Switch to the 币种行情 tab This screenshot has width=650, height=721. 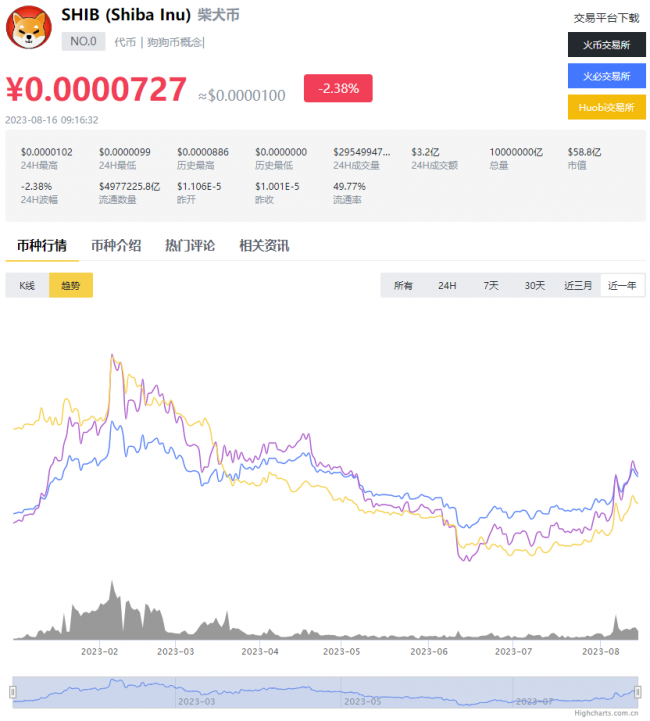[x=42, y=246]
